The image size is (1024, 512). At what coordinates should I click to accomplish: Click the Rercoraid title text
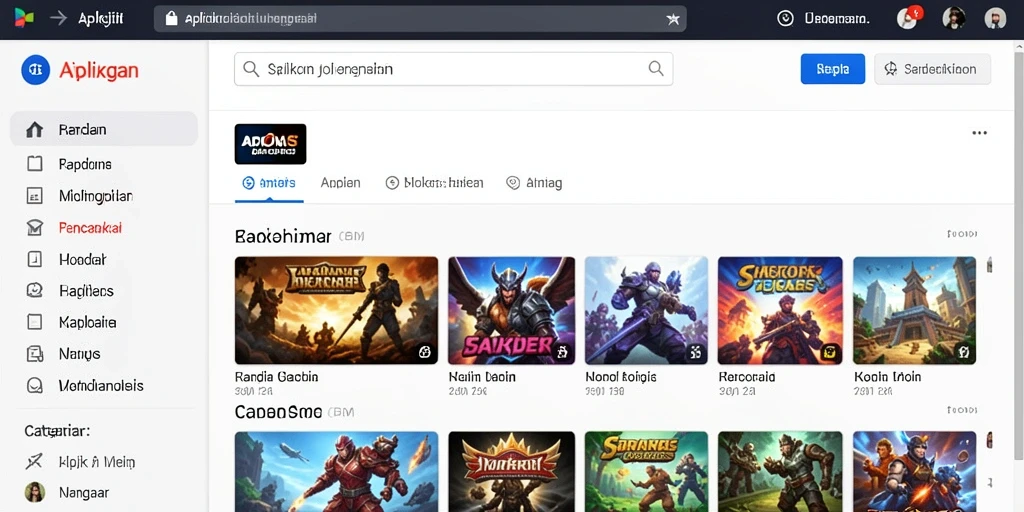(x=746, y=377)
